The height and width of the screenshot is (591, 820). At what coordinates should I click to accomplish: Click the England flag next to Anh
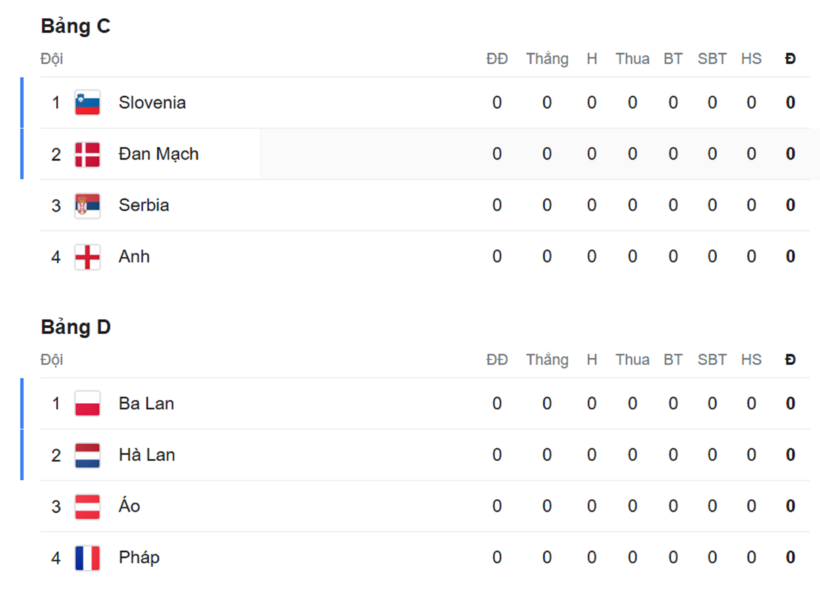(88, 257)
